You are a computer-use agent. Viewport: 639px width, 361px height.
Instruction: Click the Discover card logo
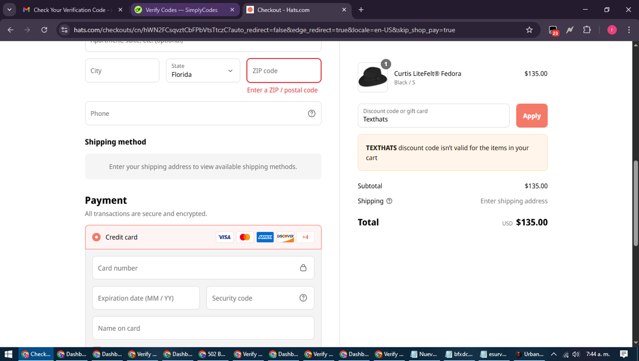click(285, 237)
